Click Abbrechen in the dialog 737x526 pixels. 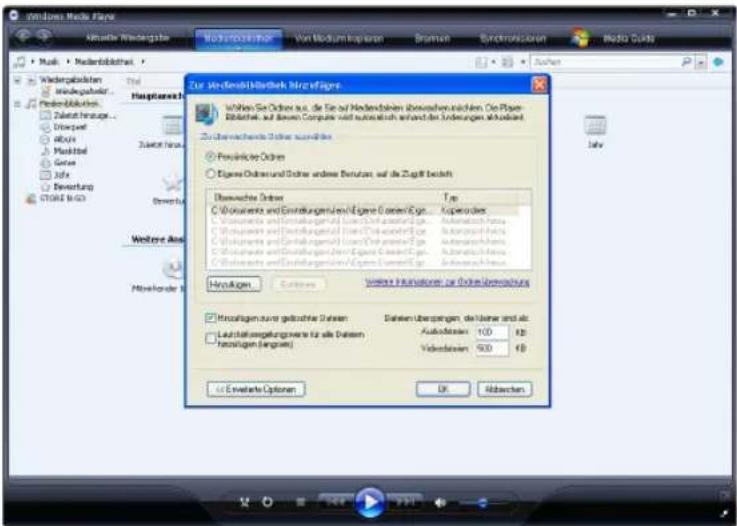tap(505, 389)
